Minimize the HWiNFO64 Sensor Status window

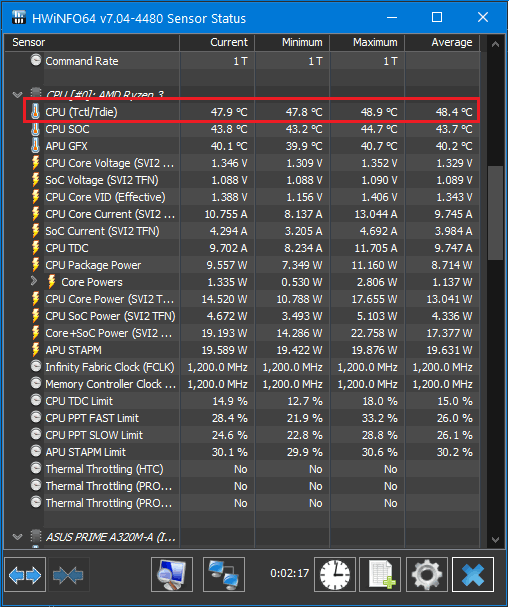392,17
